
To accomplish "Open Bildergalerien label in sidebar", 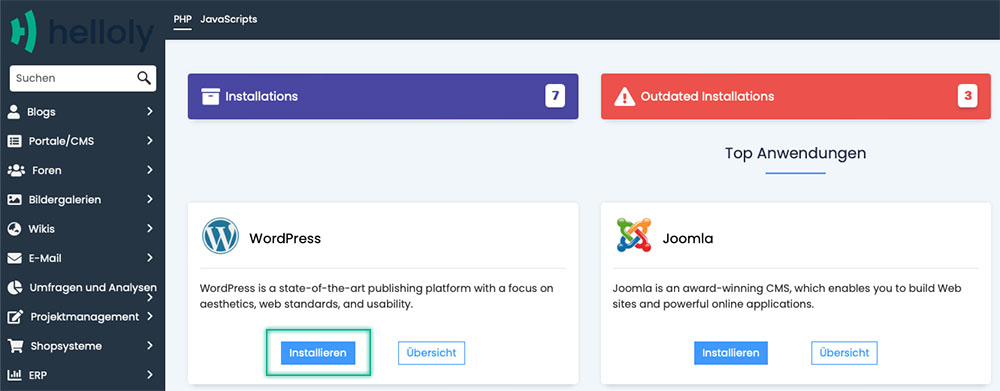I will click(65, 200).
